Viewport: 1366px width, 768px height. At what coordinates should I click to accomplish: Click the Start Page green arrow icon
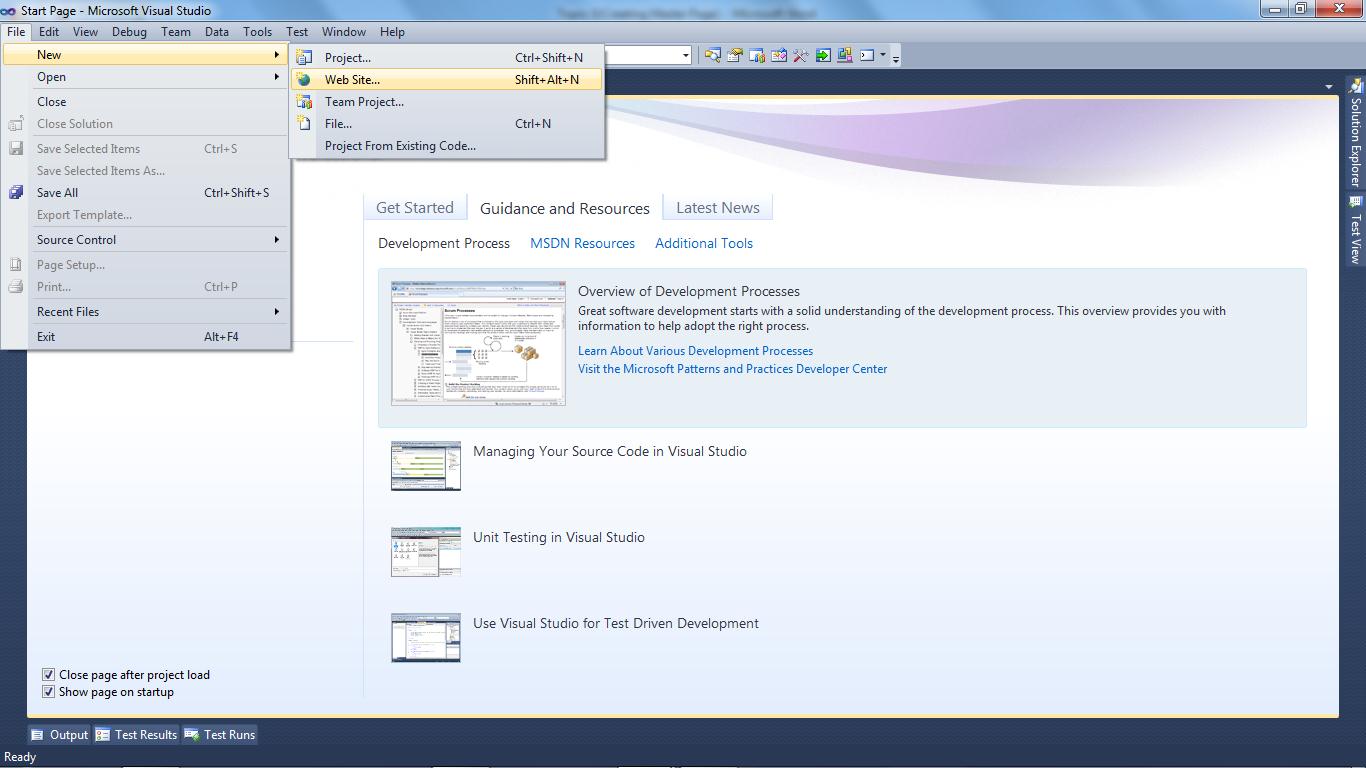pos(823,56)
